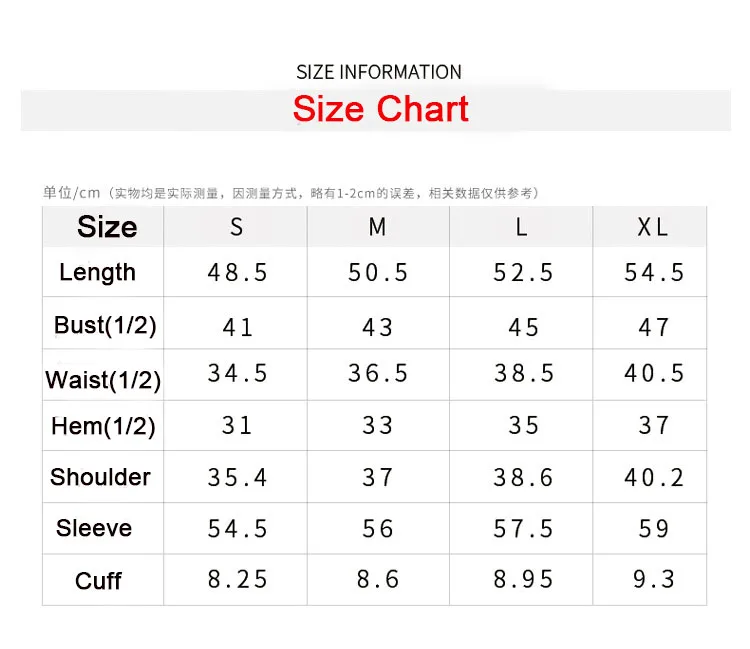
Task: Select the 38.5 waist value for L
Action: [x=524, y=373]
